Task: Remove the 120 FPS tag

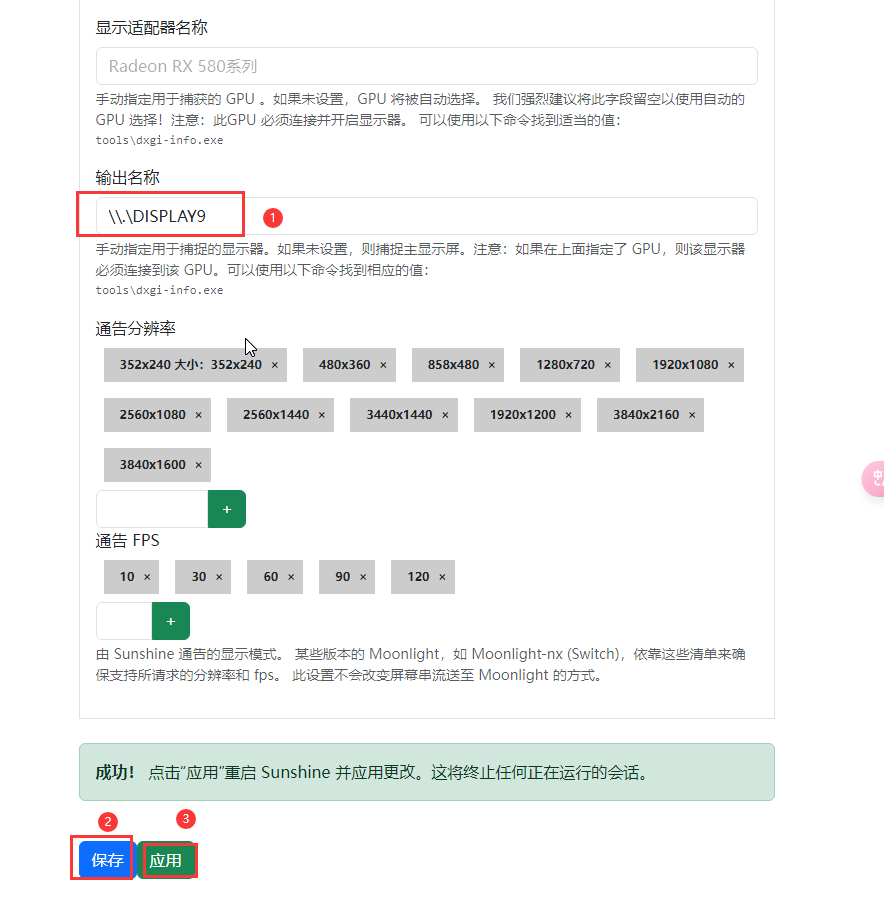Action: click(442, 577)
